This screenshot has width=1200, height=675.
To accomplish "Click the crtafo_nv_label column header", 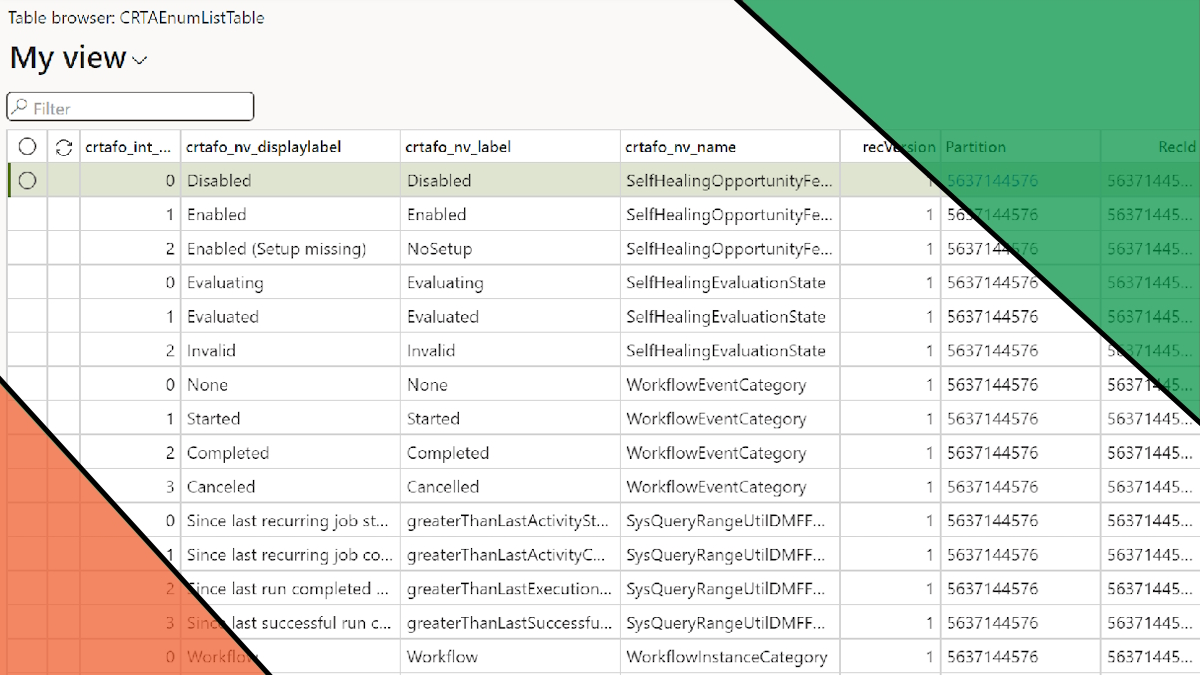I will point(510,147).
